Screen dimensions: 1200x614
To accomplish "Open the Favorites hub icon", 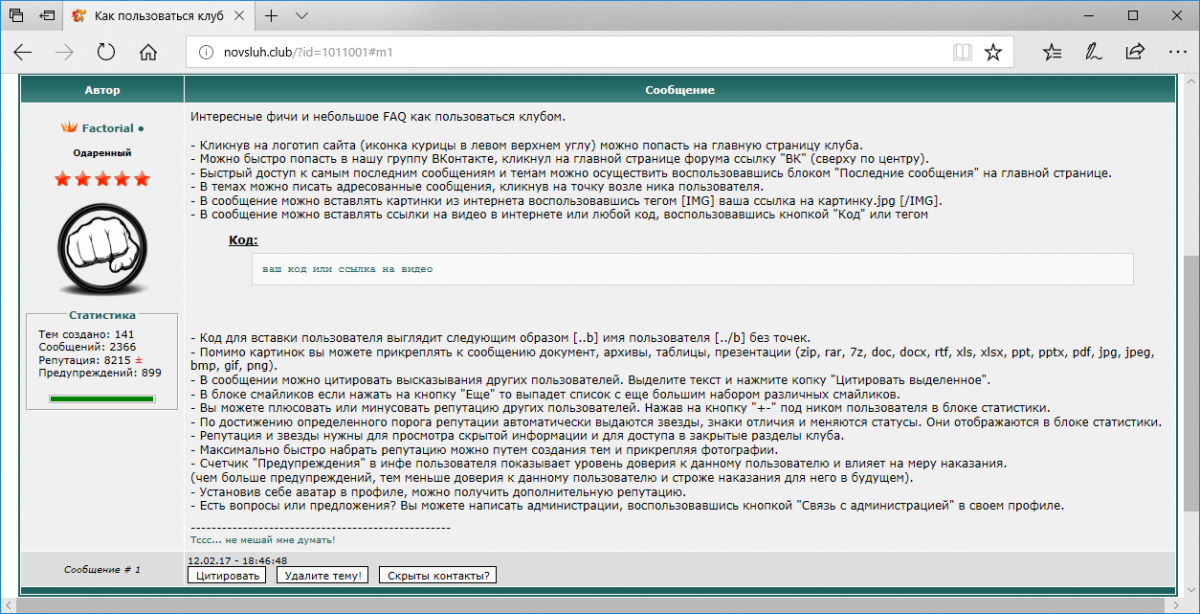I will click(x=1052, y=52).
